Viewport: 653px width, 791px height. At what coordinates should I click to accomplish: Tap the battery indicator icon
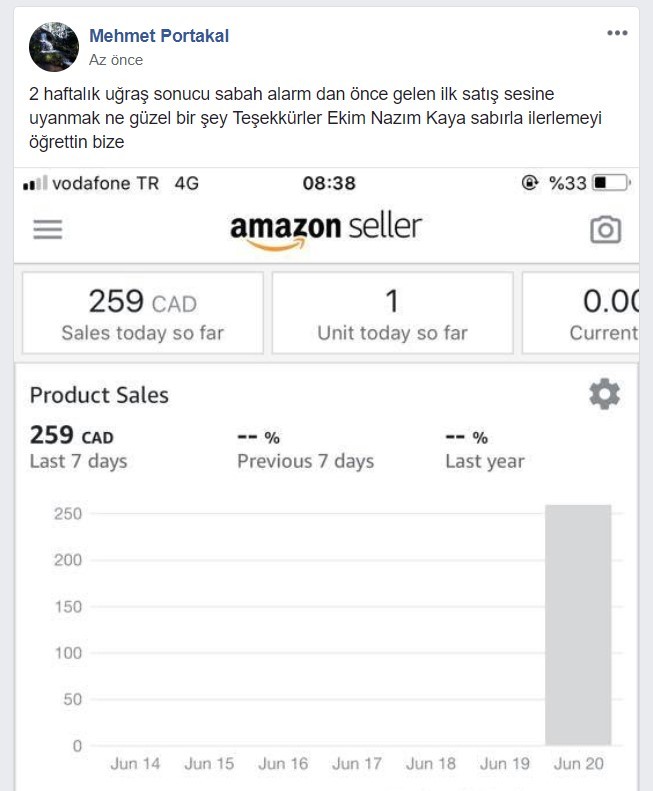612,183
